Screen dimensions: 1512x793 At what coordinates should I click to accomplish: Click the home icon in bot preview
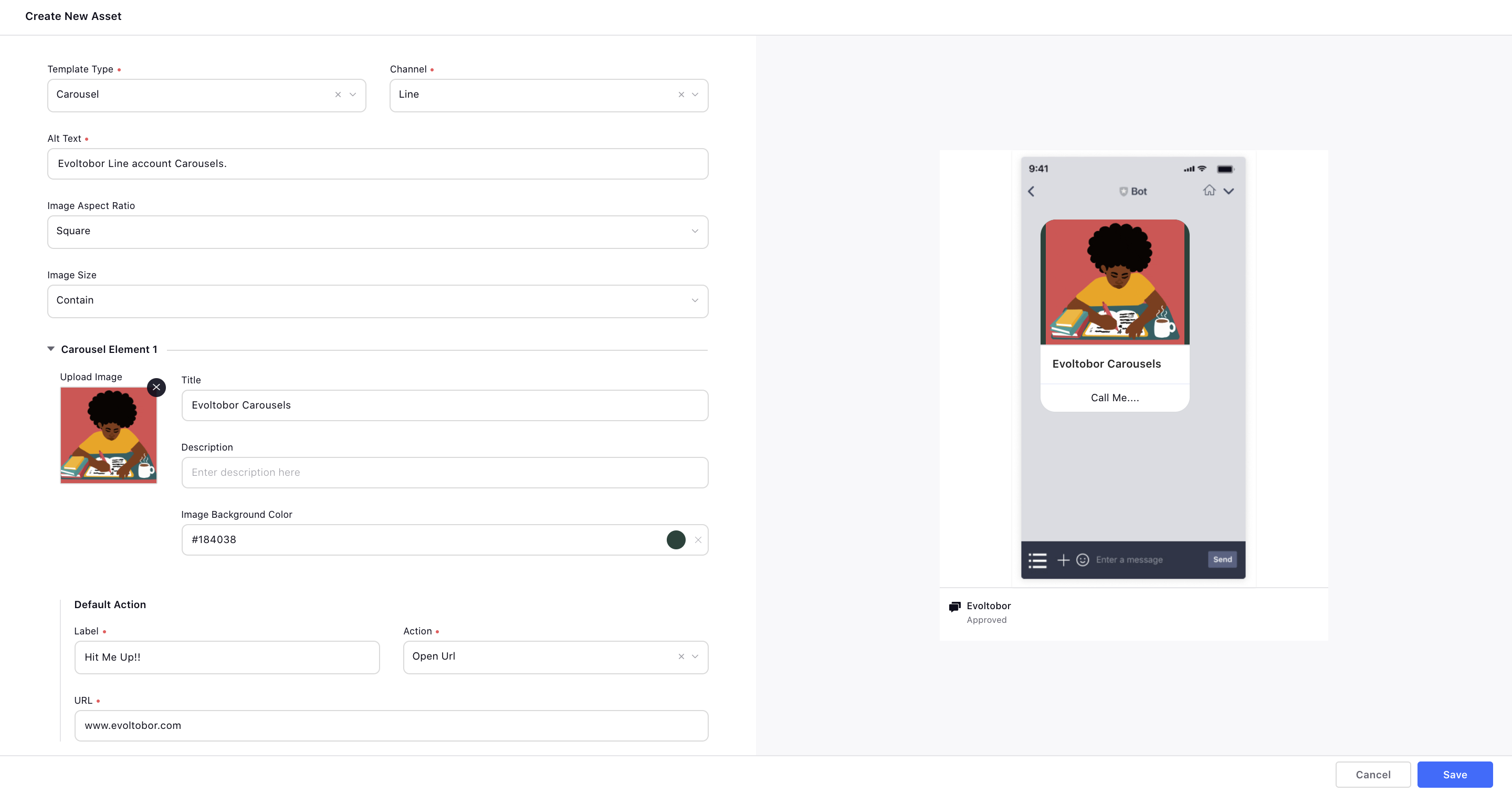[x=1209, y=190]
